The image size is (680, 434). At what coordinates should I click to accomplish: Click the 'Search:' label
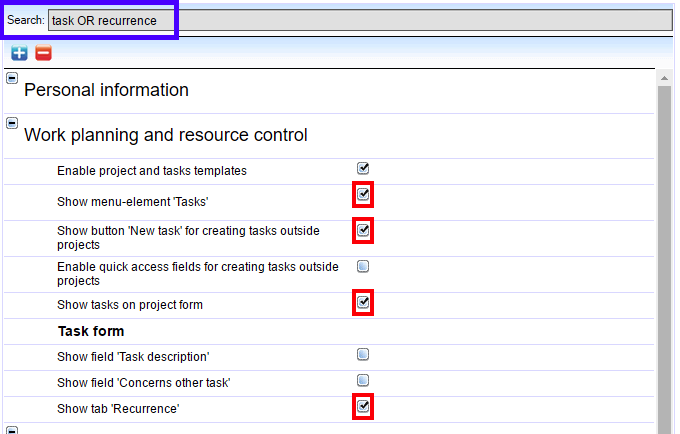pos(25,21)
